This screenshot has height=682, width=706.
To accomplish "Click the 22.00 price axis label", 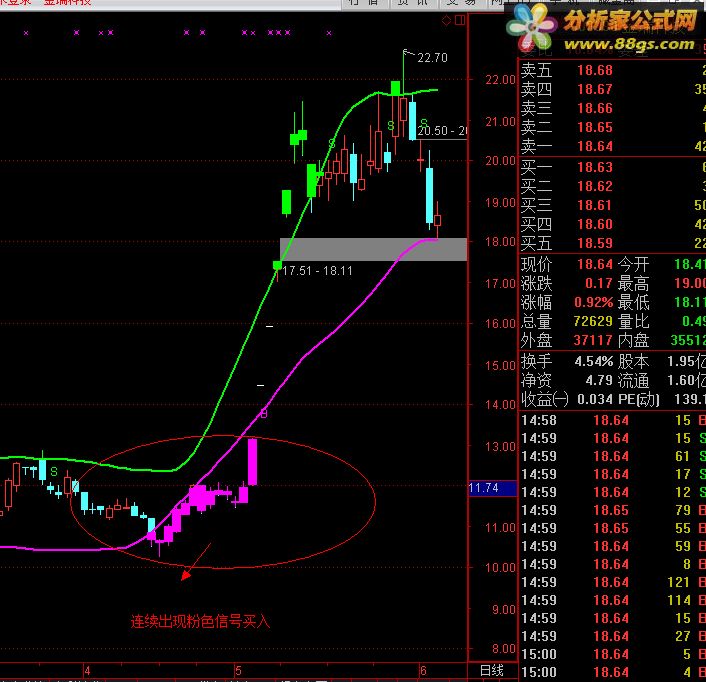I will click(x=500, y=80).
